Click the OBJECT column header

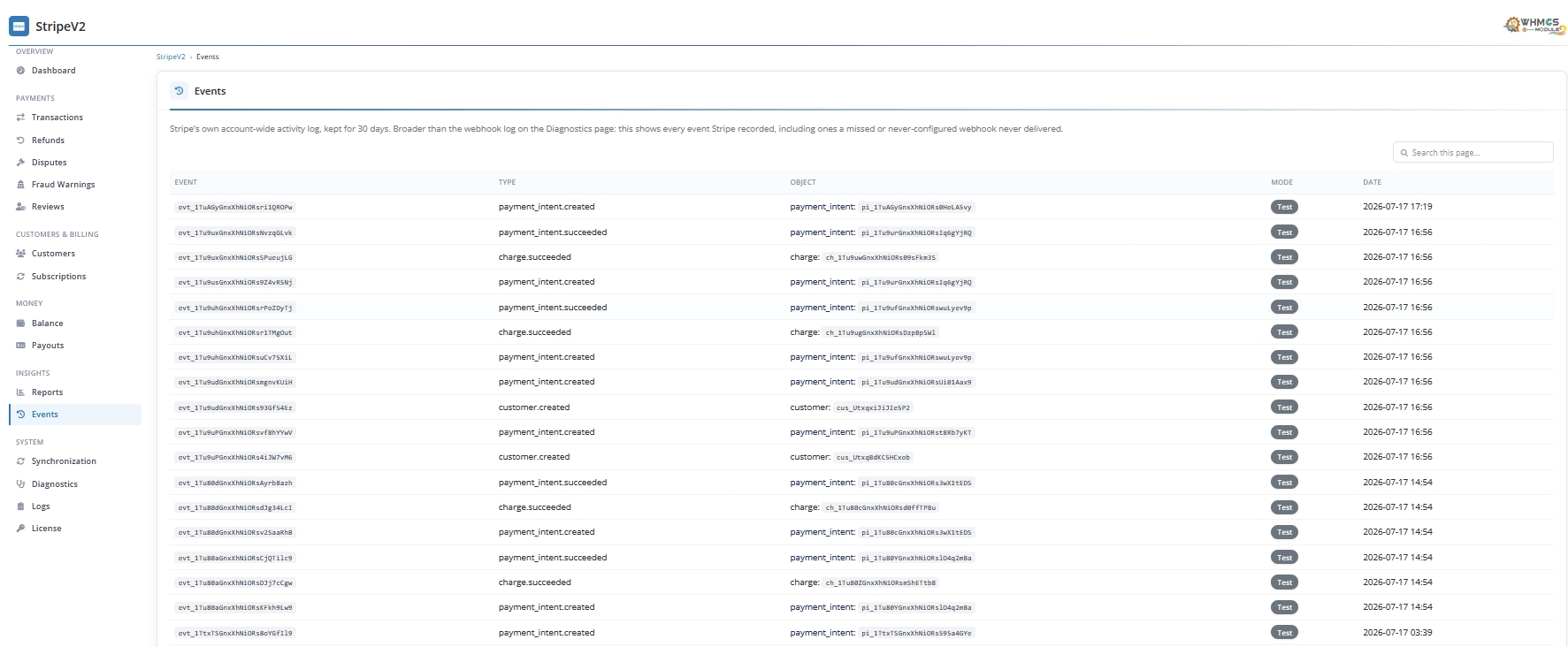tap(803, 182)
